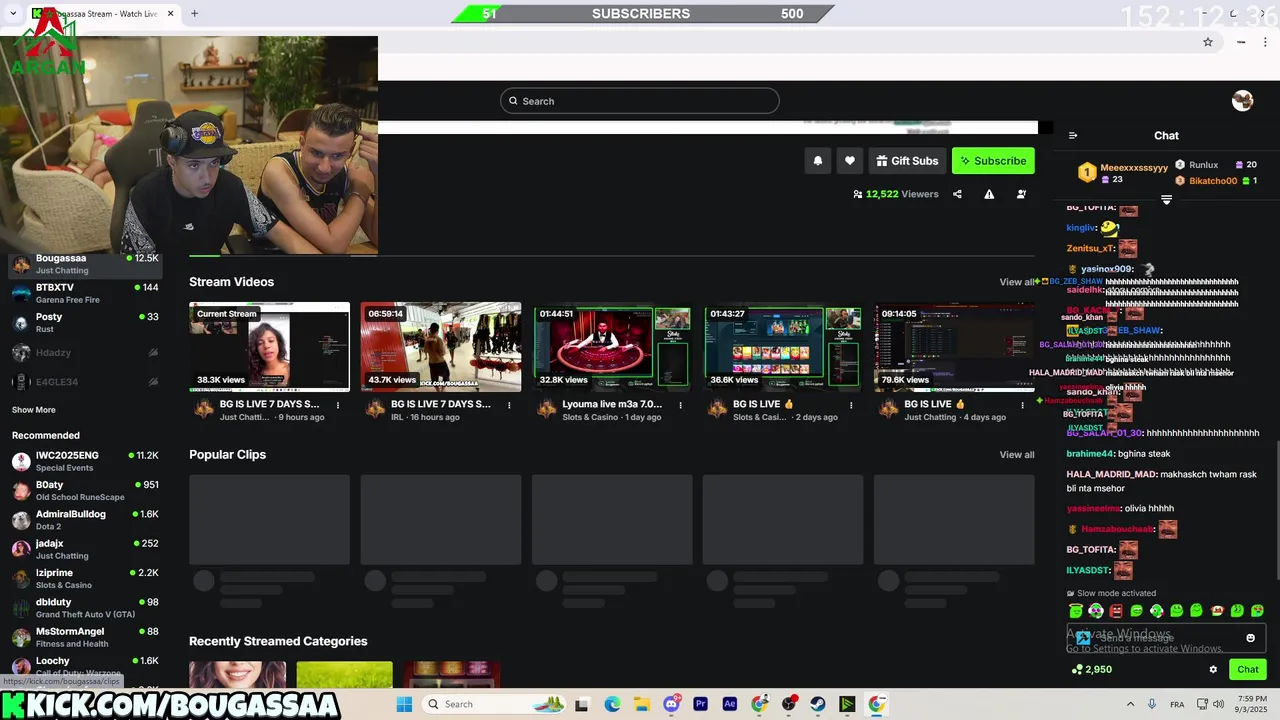Screen dimensions: 1280x720
Task: Click the heart follow icon
Action: tap(850, 161)
